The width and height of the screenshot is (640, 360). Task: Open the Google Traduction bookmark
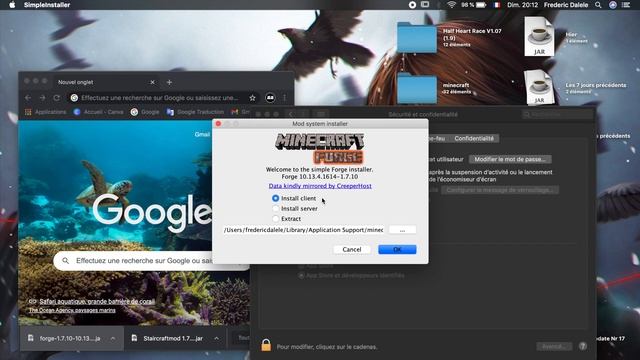click(195, 112)
